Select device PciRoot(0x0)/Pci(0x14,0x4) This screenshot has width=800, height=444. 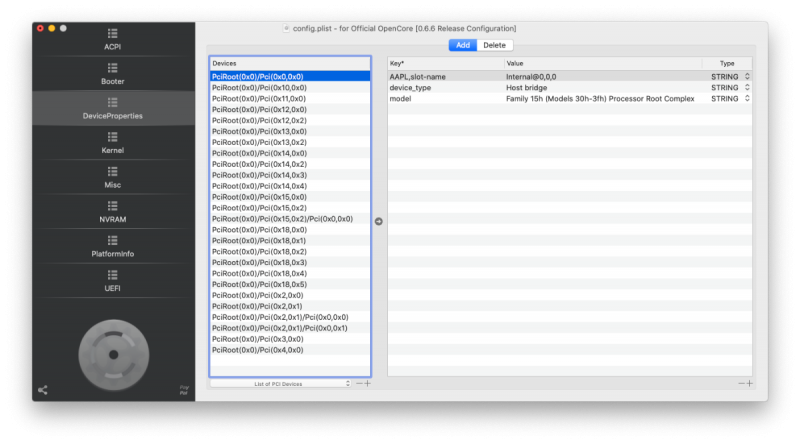(x=290, y=186)
